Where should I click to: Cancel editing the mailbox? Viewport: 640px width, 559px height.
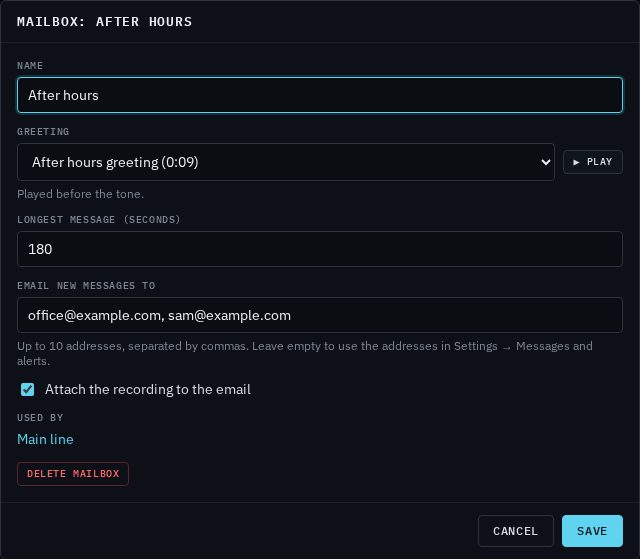pos(516,531)
